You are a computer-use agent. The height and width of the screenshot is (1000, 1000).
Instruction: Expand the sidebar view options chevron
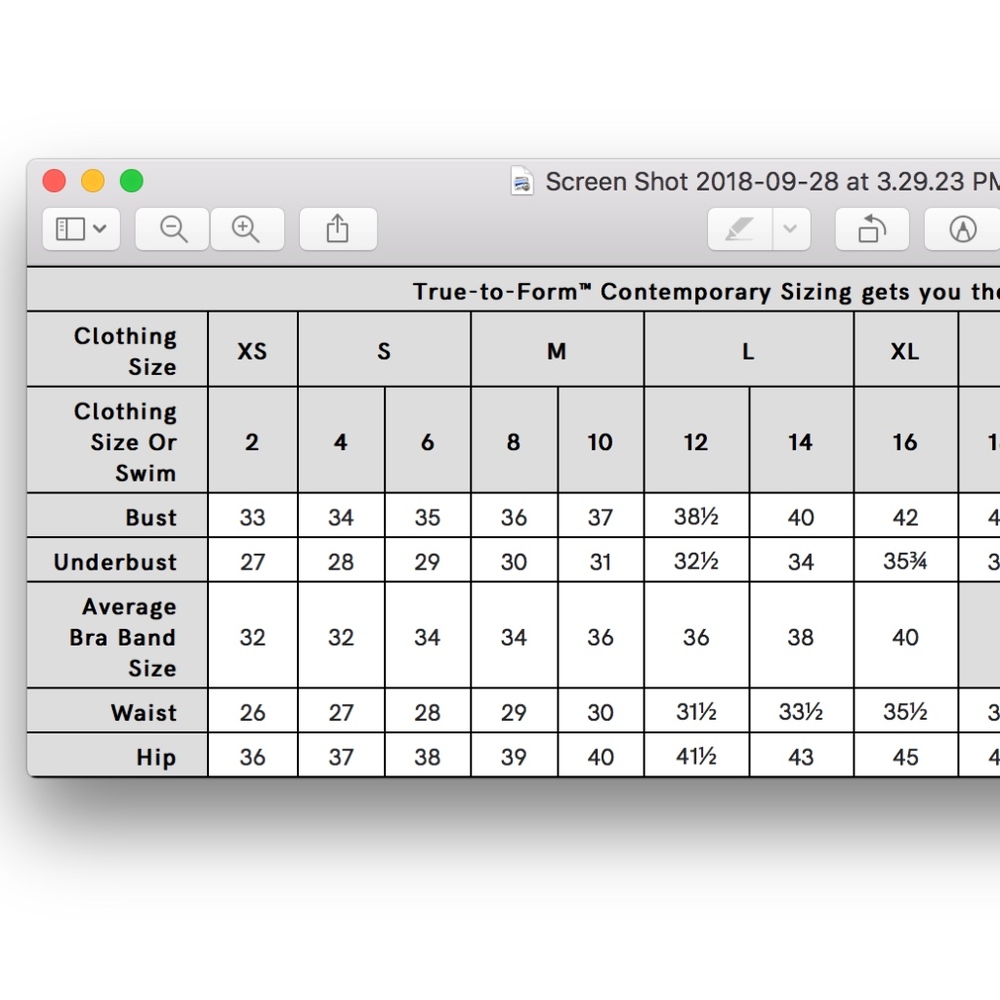(x=99, y=228)
